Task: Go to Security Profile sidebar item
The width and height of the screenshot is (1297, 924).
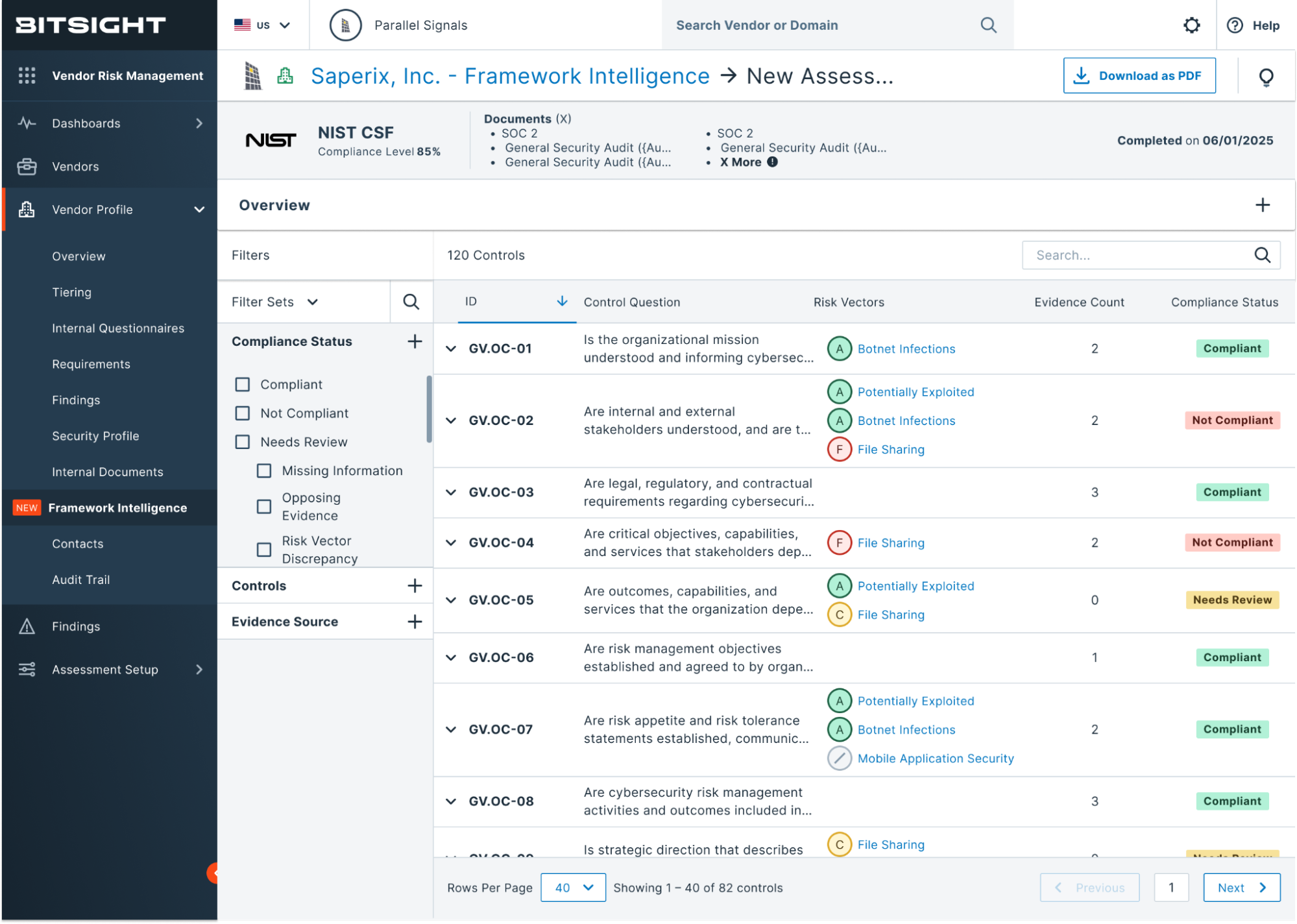Action: tap(95, 436)
